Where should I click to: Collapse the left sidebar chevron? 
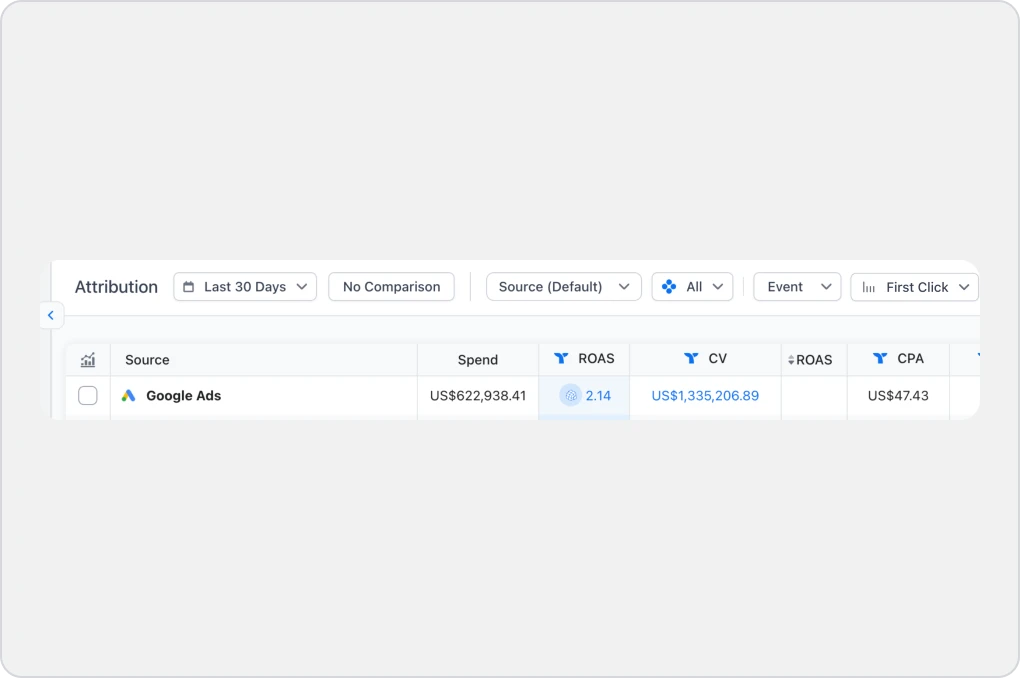51,316
